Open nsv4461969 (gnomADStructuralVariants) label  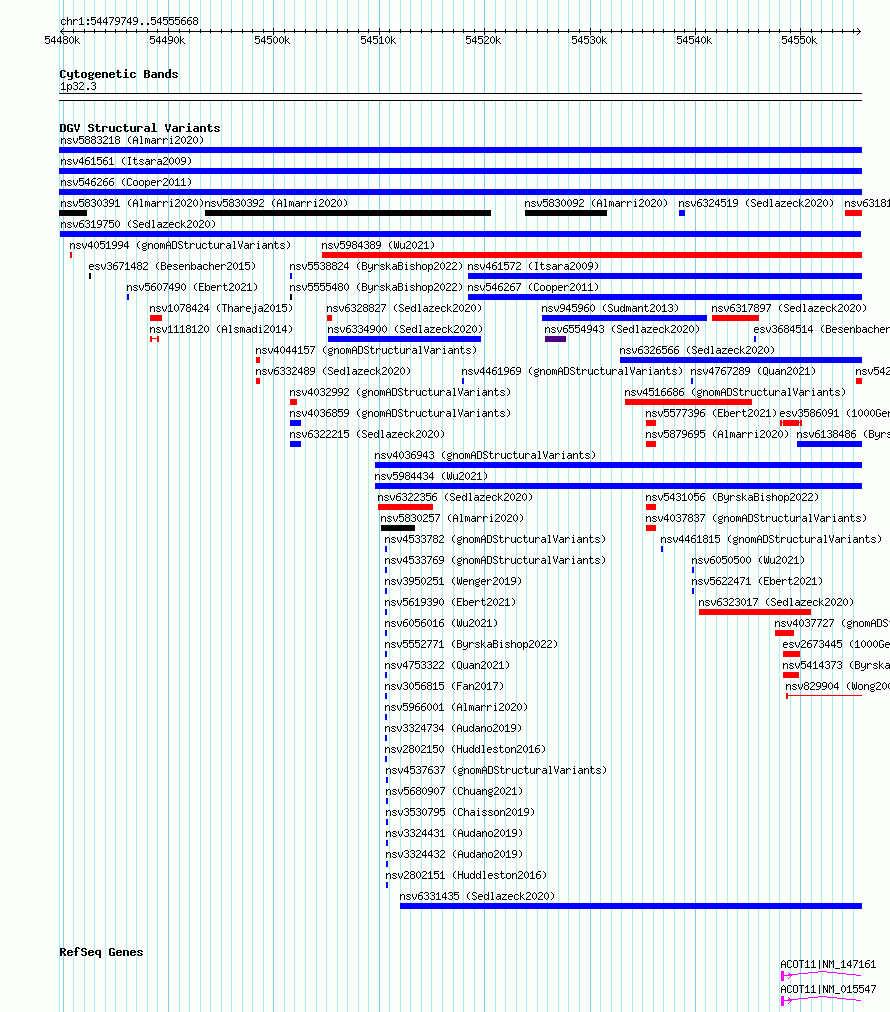(x=572, y=371)
